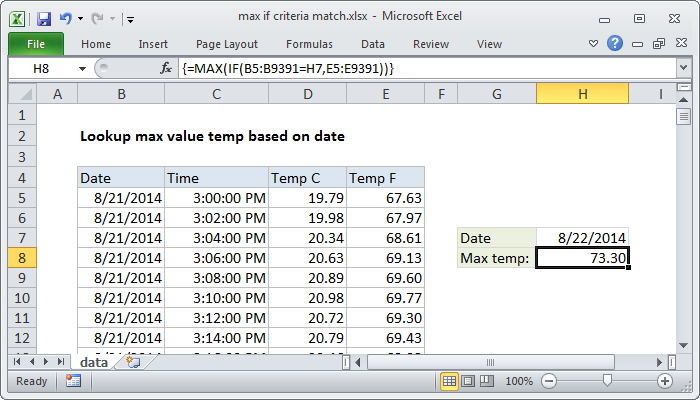
Task: Go to last sheet navigation arrow
Action: click(x=61, y=362)
